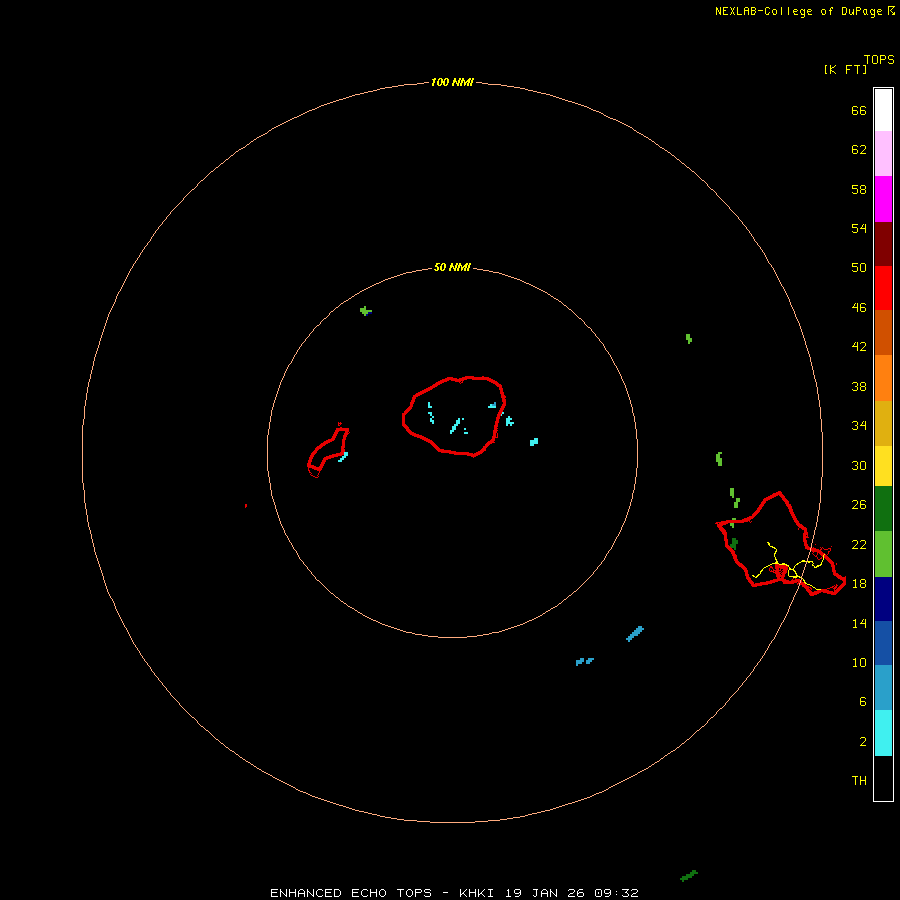Click the black TH threshold swatch
This screenshot has height=900, width=900.
click(x=883, y=778)
